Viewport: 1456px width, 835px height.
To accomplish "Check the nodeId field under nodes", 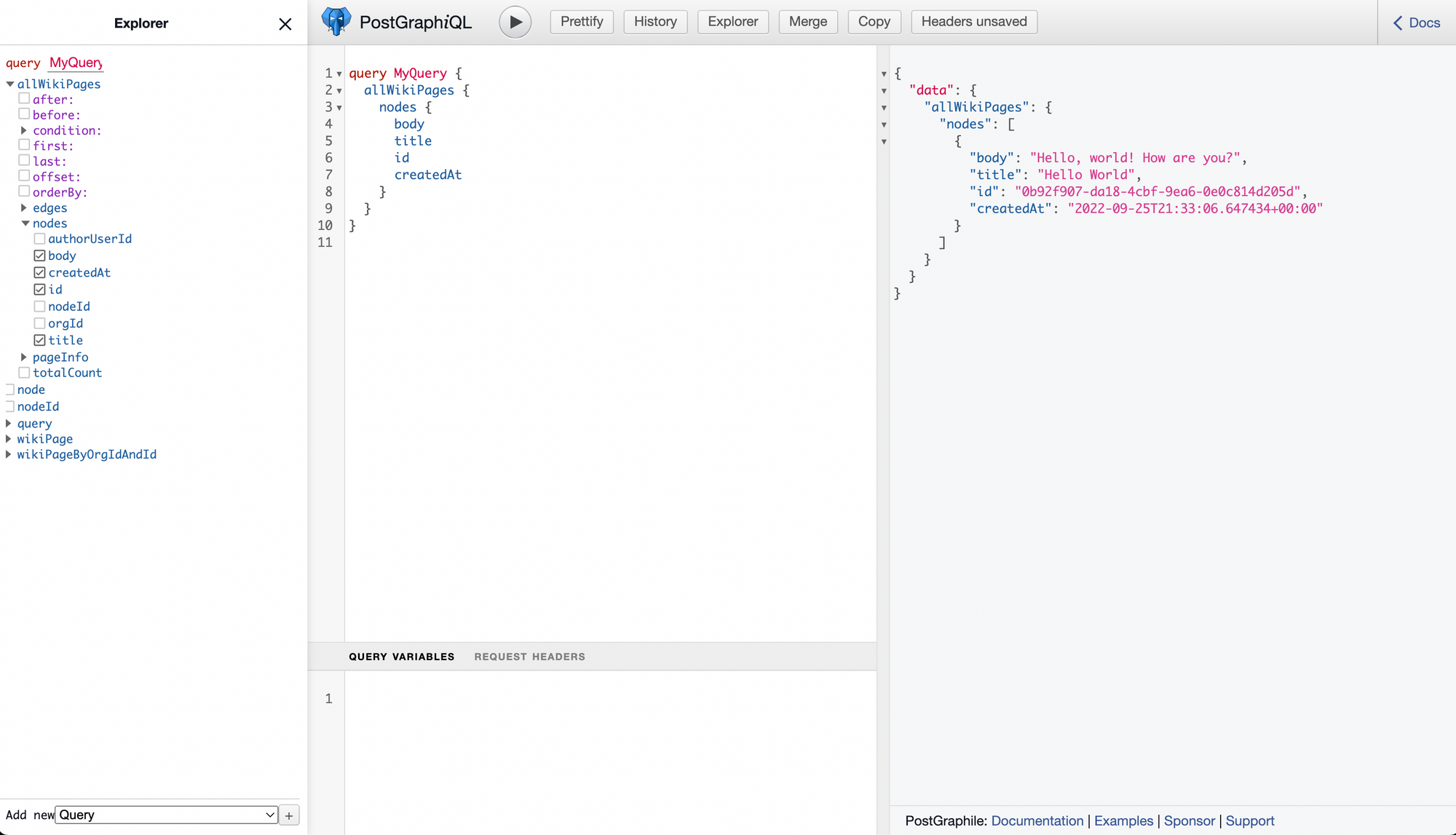I will click(39, 306).
